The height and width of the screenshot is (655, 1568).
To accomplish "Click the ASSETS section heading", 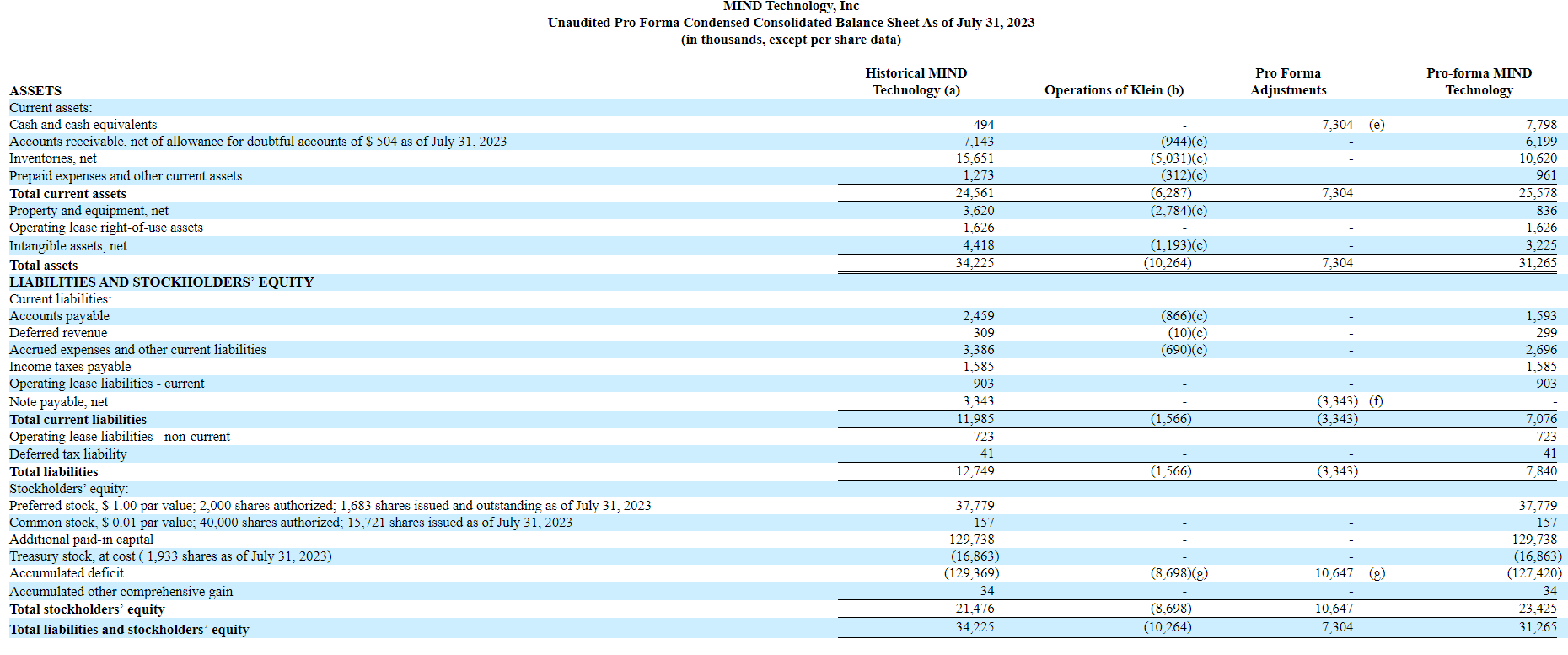I will (35, 91).
